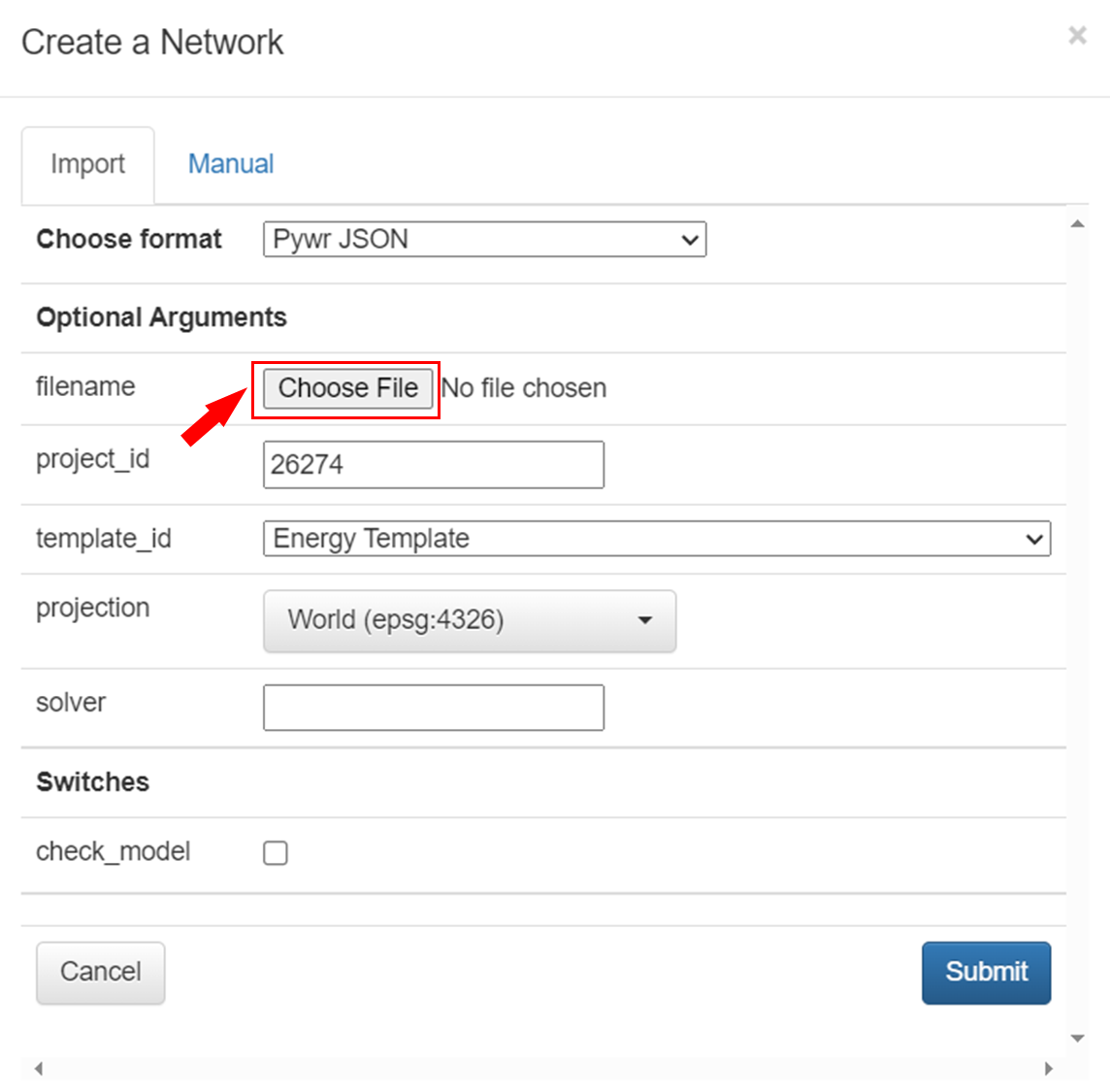
Task: Enable the check_model checkbox
Action: click(x=276, y=853)
